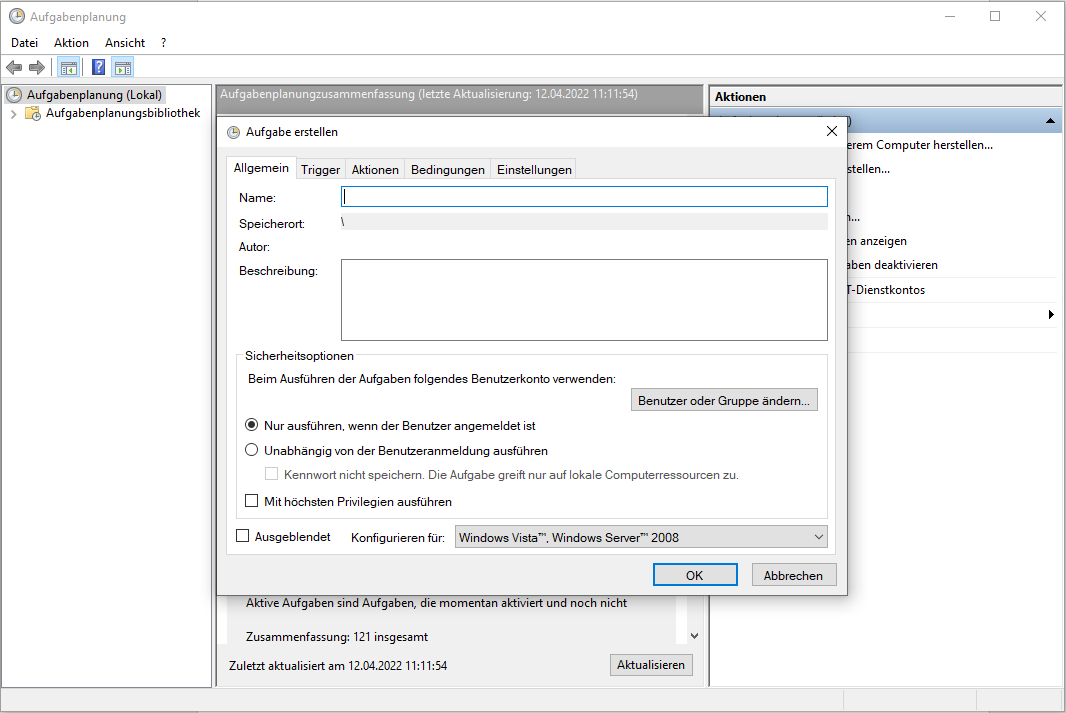Image resolution: width=1066 pixels, height=713 pixels.
Task: Open the Aktion menu
Action: pos(71,43)
